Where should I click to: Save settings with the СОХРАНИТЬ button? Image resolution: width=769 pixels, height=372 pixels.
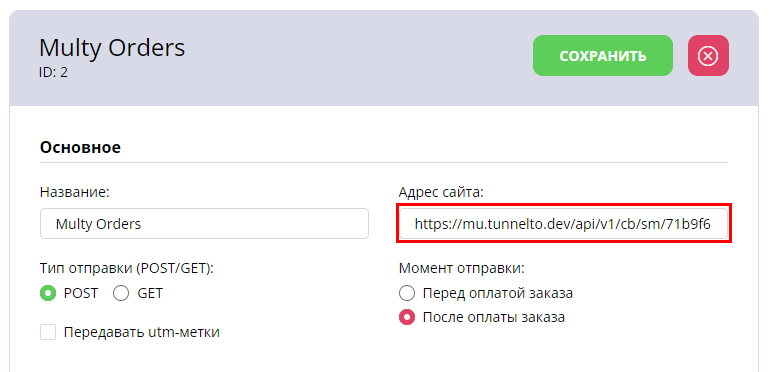click(603, 55)
